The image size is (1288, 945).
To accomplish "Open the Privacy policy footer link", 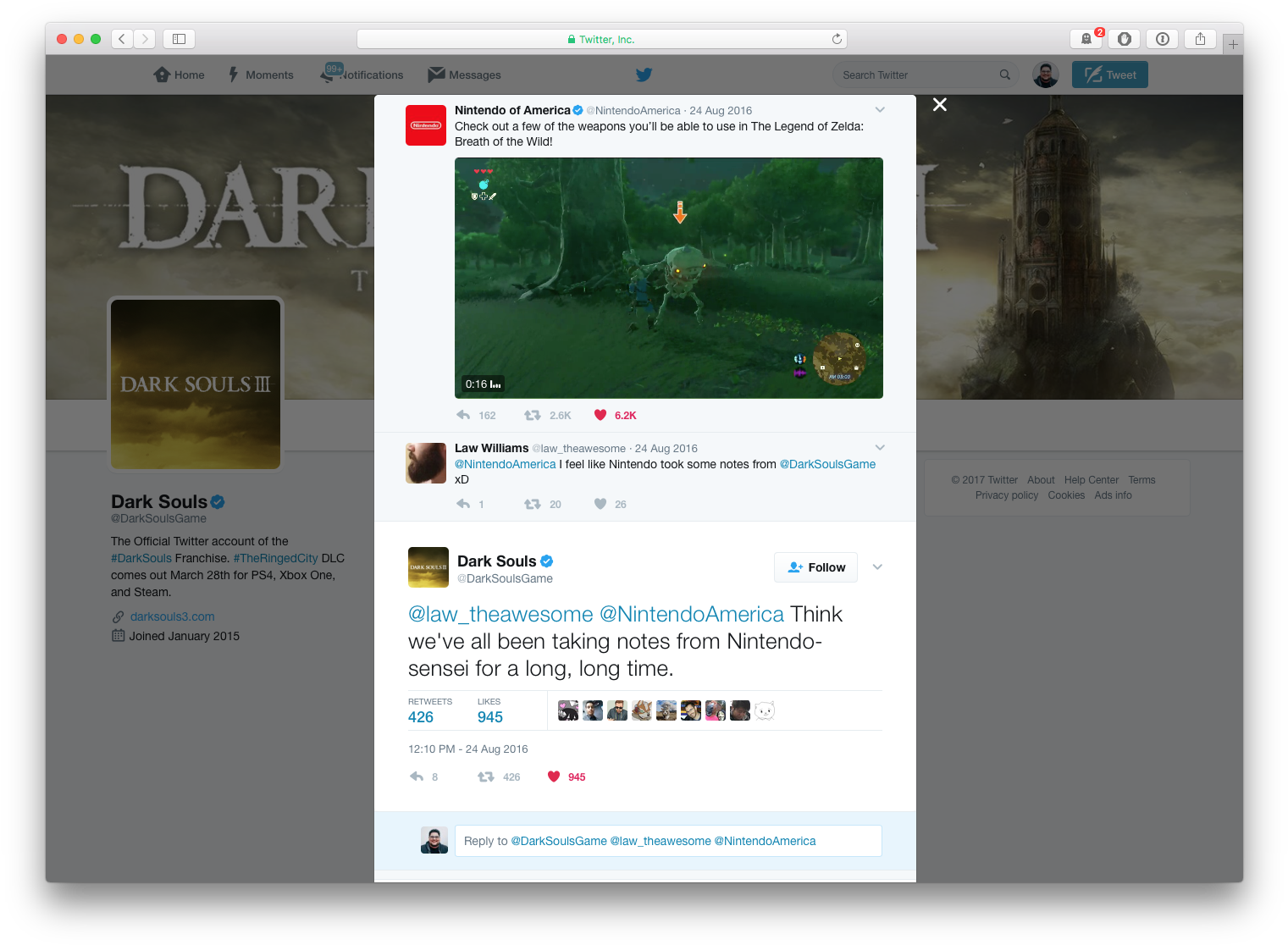I will (x=1007, y=495).
